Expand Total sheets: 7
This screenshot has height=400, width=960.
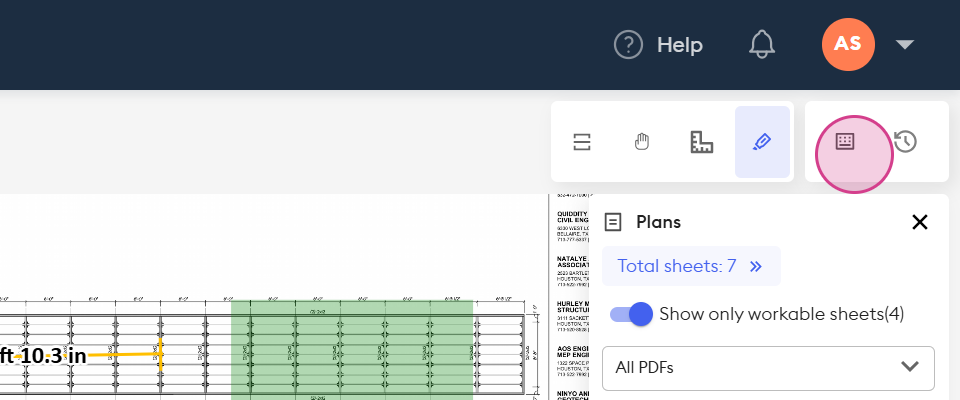pos(691,266)
